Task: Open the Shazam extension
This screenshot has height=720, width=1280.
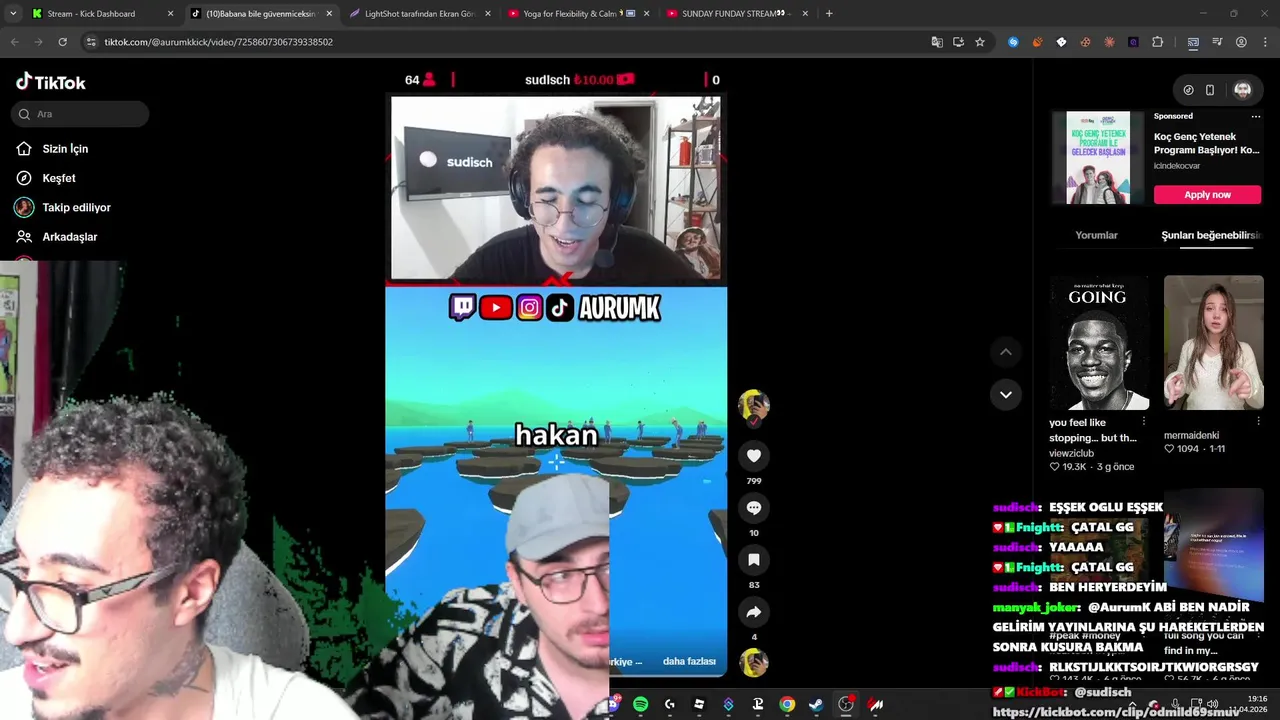Action: point(1013,42)
